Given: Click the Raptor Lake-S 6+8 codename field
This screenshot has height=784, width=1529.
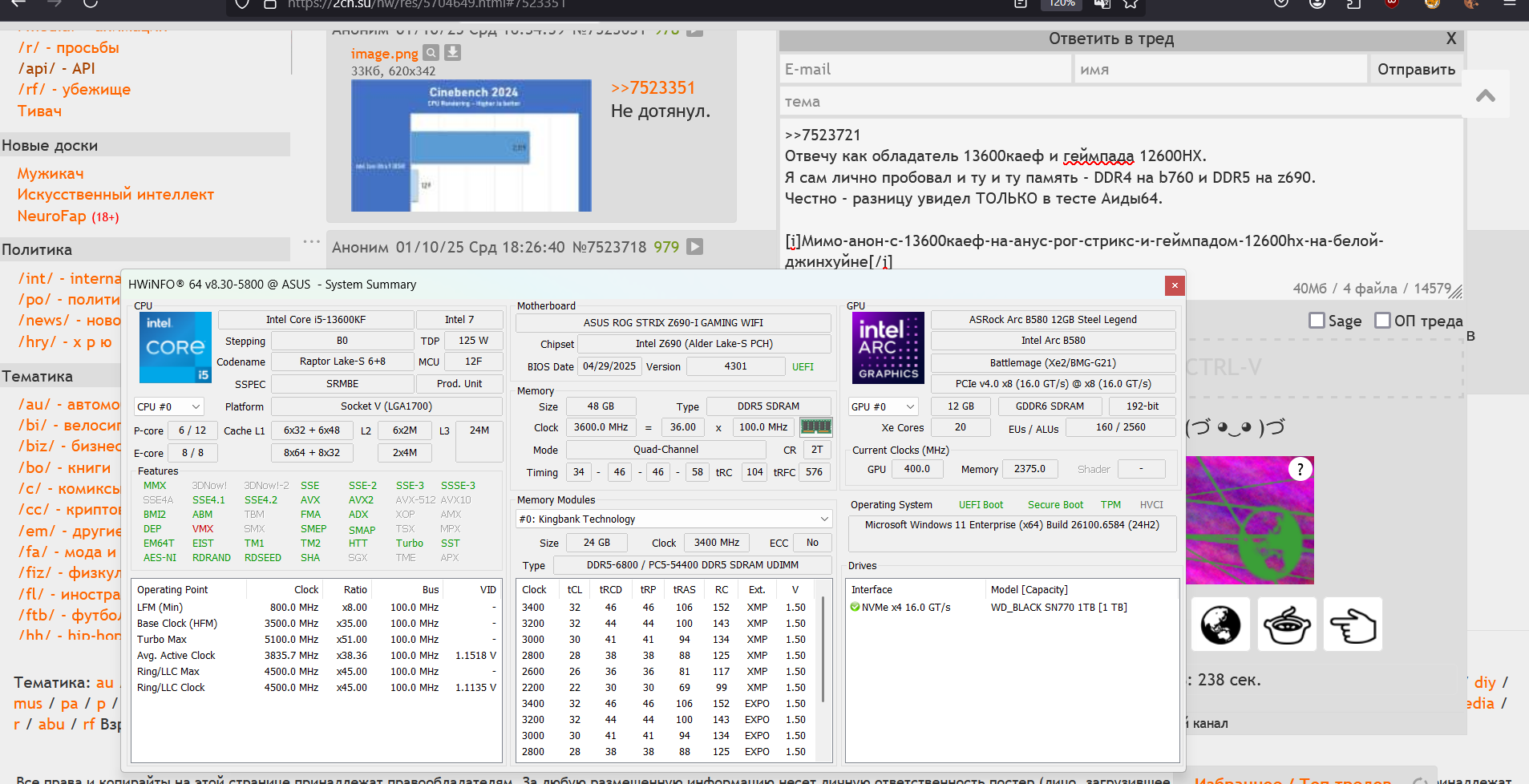Looking at the screenshot, I should click(x=342, y=362).
